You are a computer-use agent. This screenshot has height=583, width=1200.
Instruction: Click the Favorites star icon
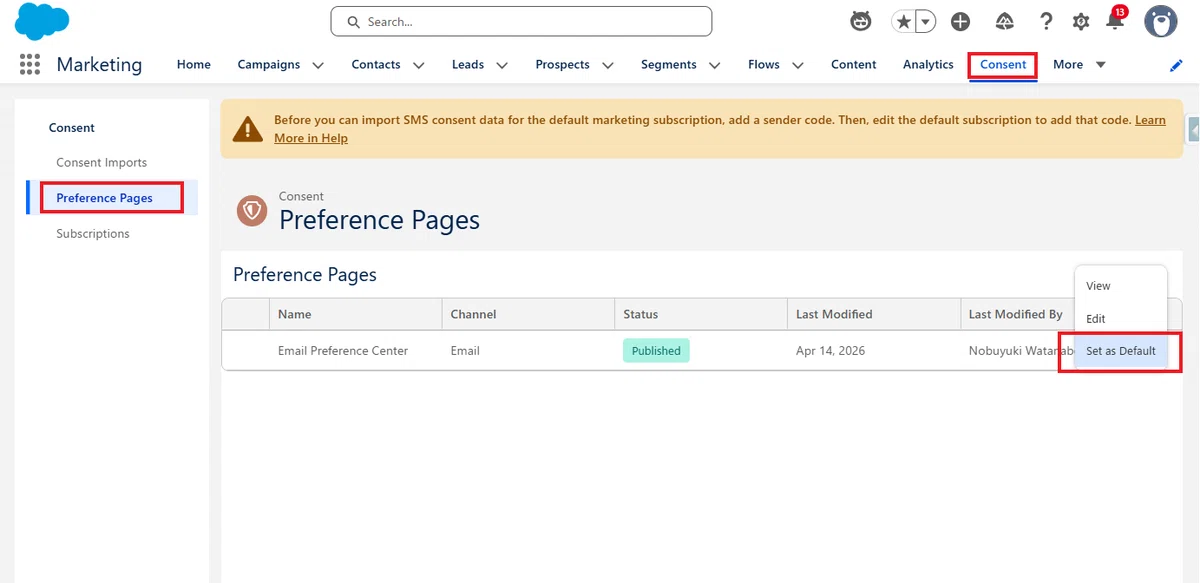click(903, 21)
